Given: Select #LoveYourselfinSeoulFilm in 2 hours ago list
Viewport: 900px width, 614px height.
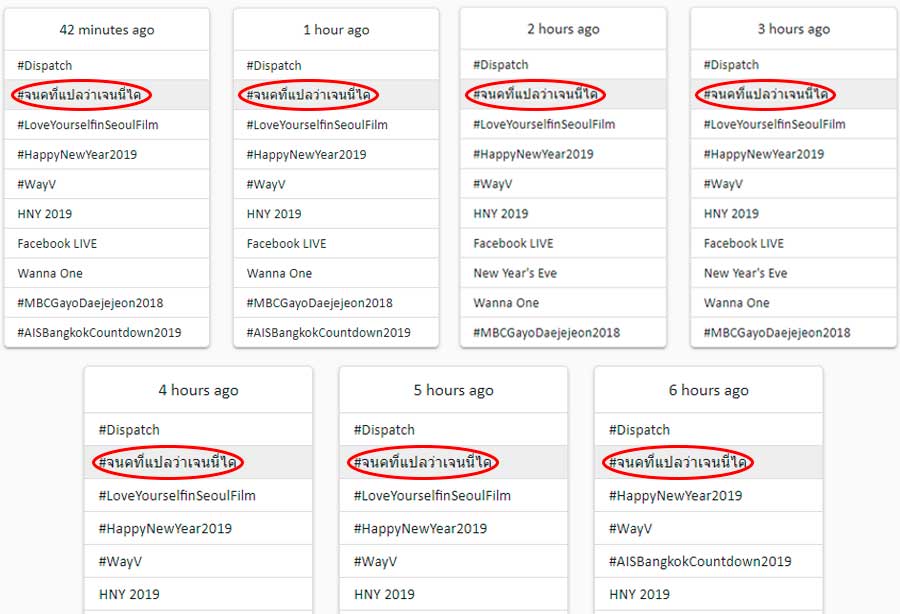Looking at the screenshot, I should [544, 124].
